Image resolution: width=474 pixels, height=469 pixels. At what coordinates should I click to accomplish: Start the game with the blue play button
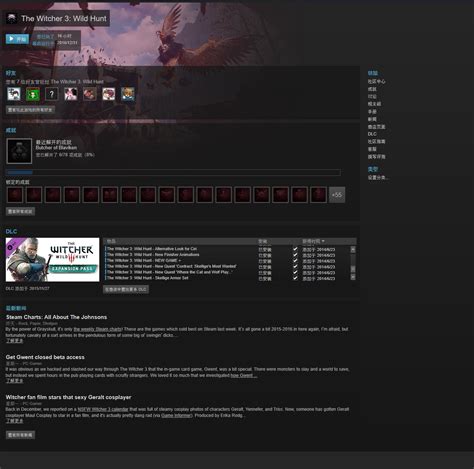(17, 39)
